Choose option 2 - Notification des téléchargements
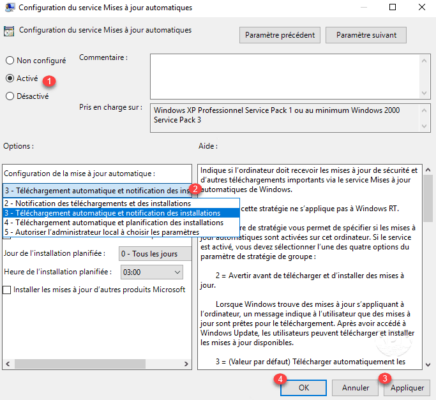 pyautogui.click(x=121, y=203)
